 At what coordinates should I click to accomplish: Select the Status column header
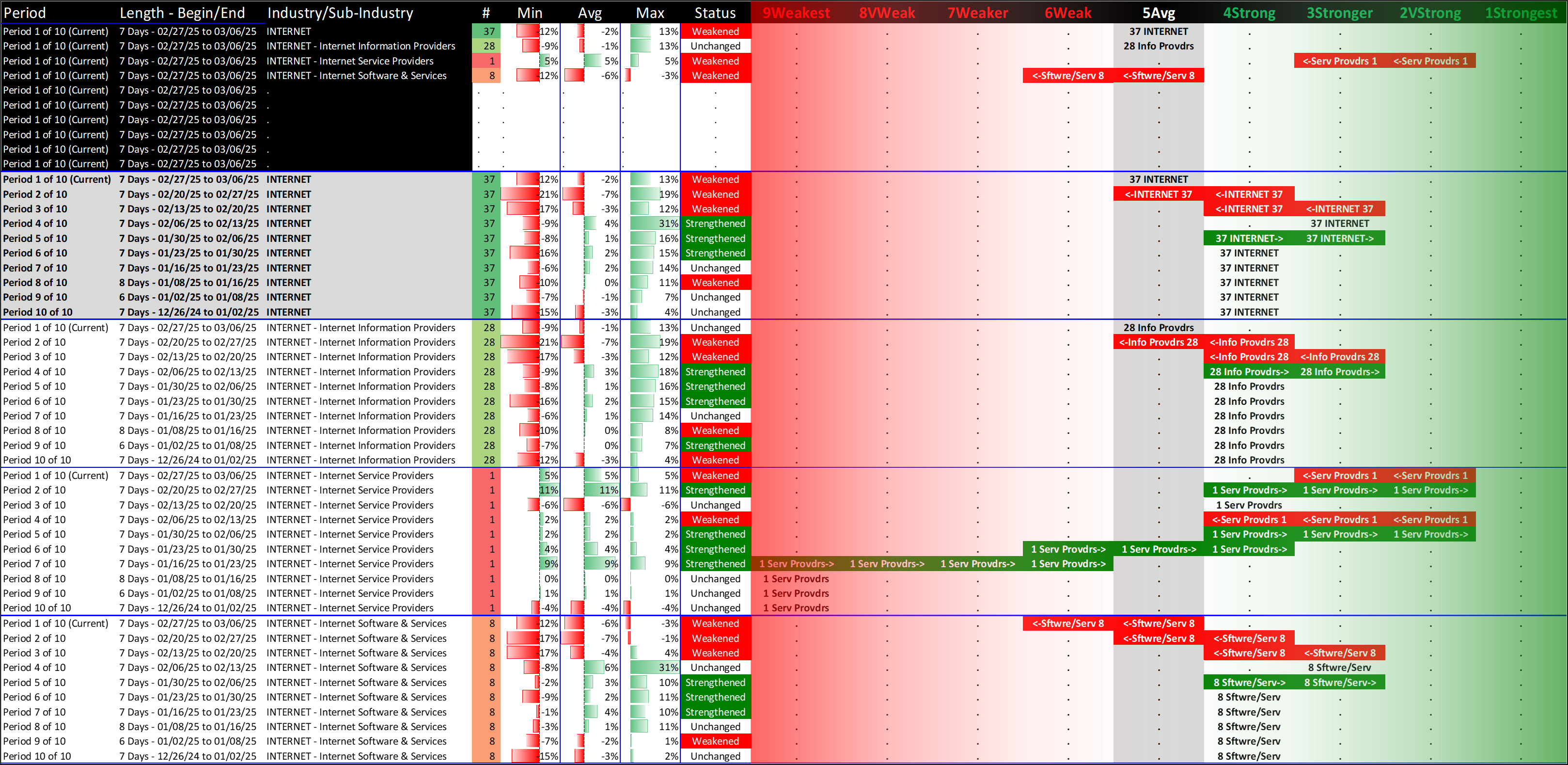coord(715,13)
